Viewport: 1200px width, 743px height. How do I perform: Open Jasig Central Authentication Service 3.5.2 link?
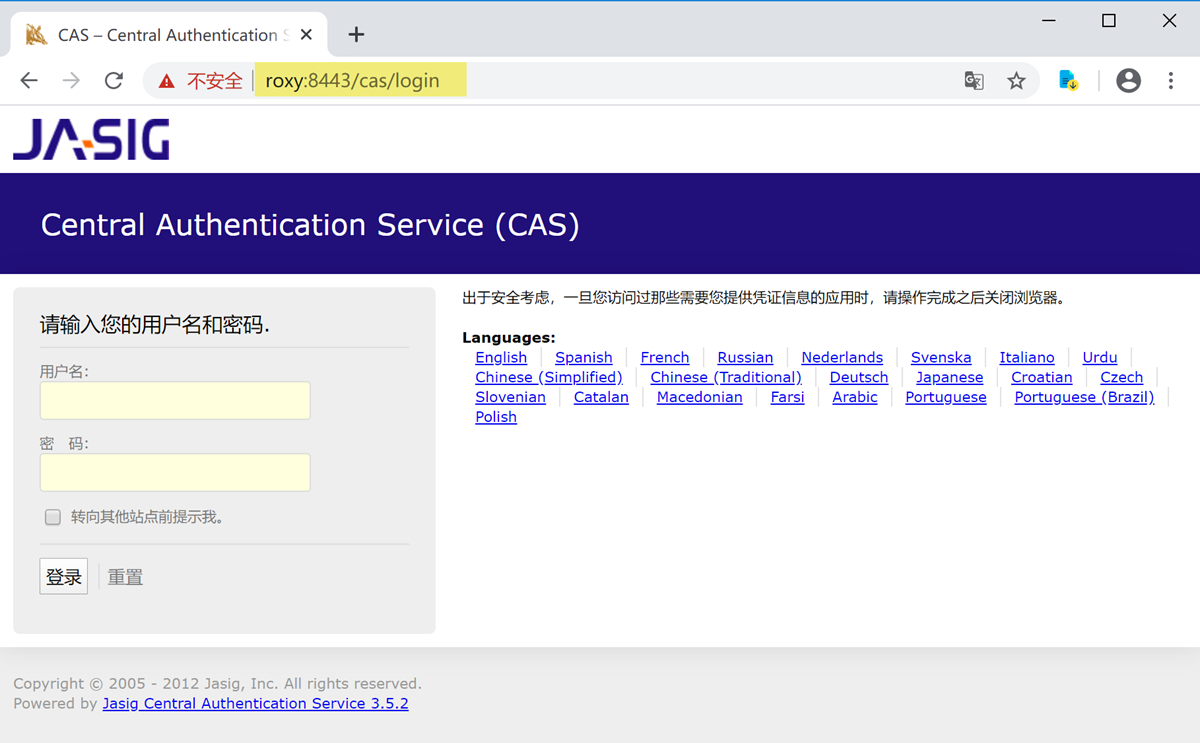(256, 703)
